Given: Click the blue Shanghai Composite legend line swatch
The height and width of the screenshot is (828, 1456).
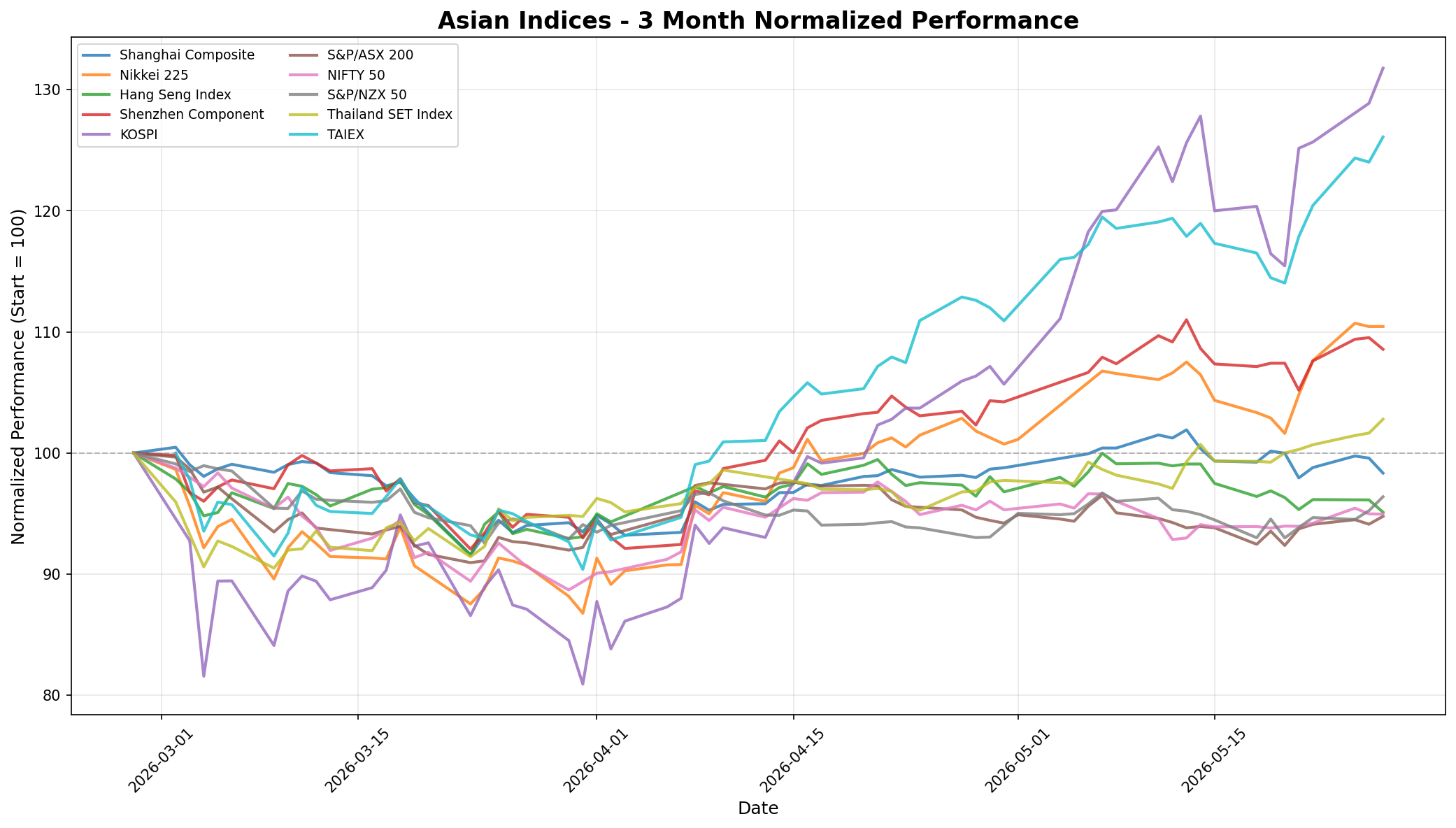Looking at the screenshot, I should coord(96,55).
